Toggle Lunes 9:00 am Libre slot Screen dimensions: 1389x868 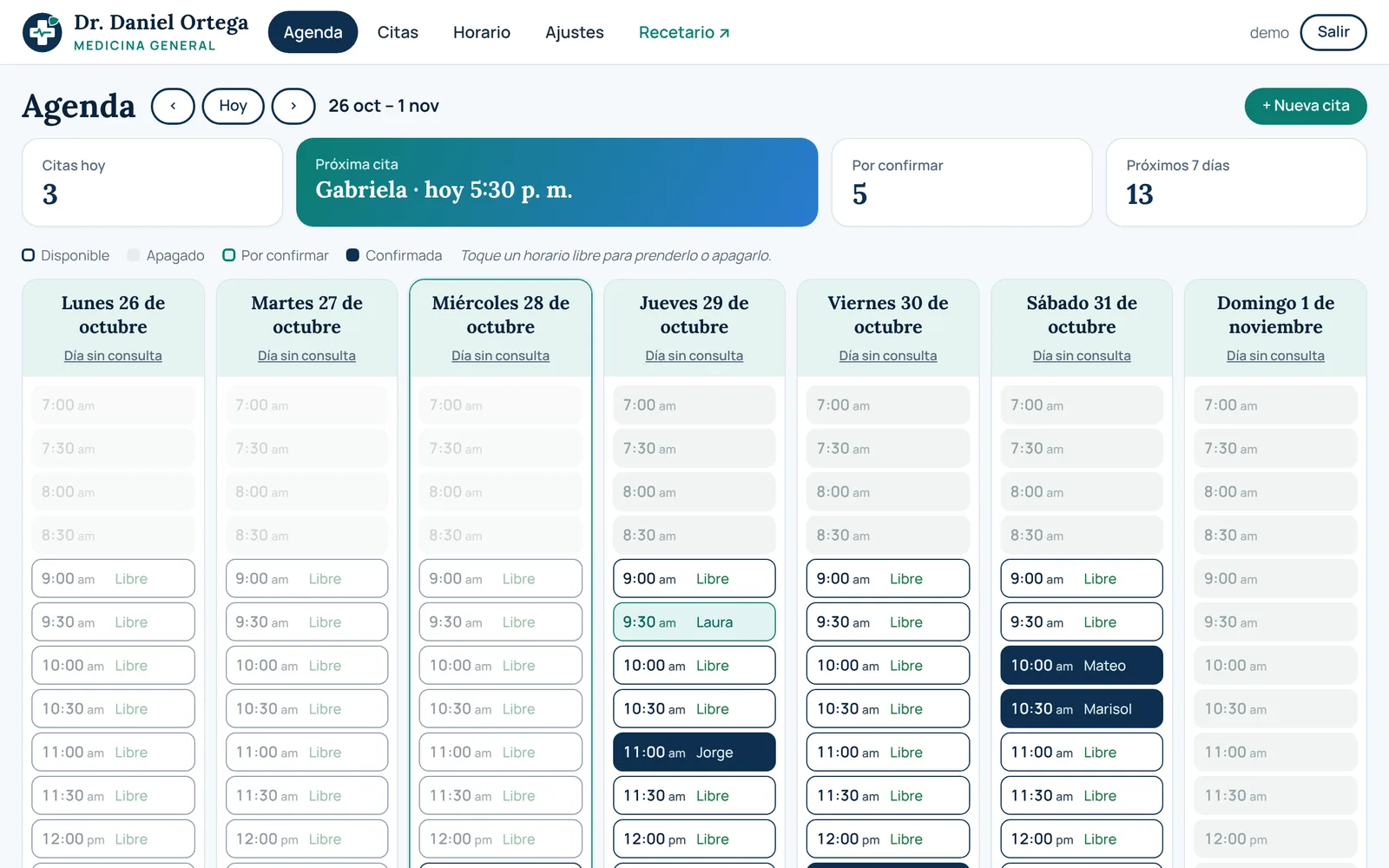113,578
